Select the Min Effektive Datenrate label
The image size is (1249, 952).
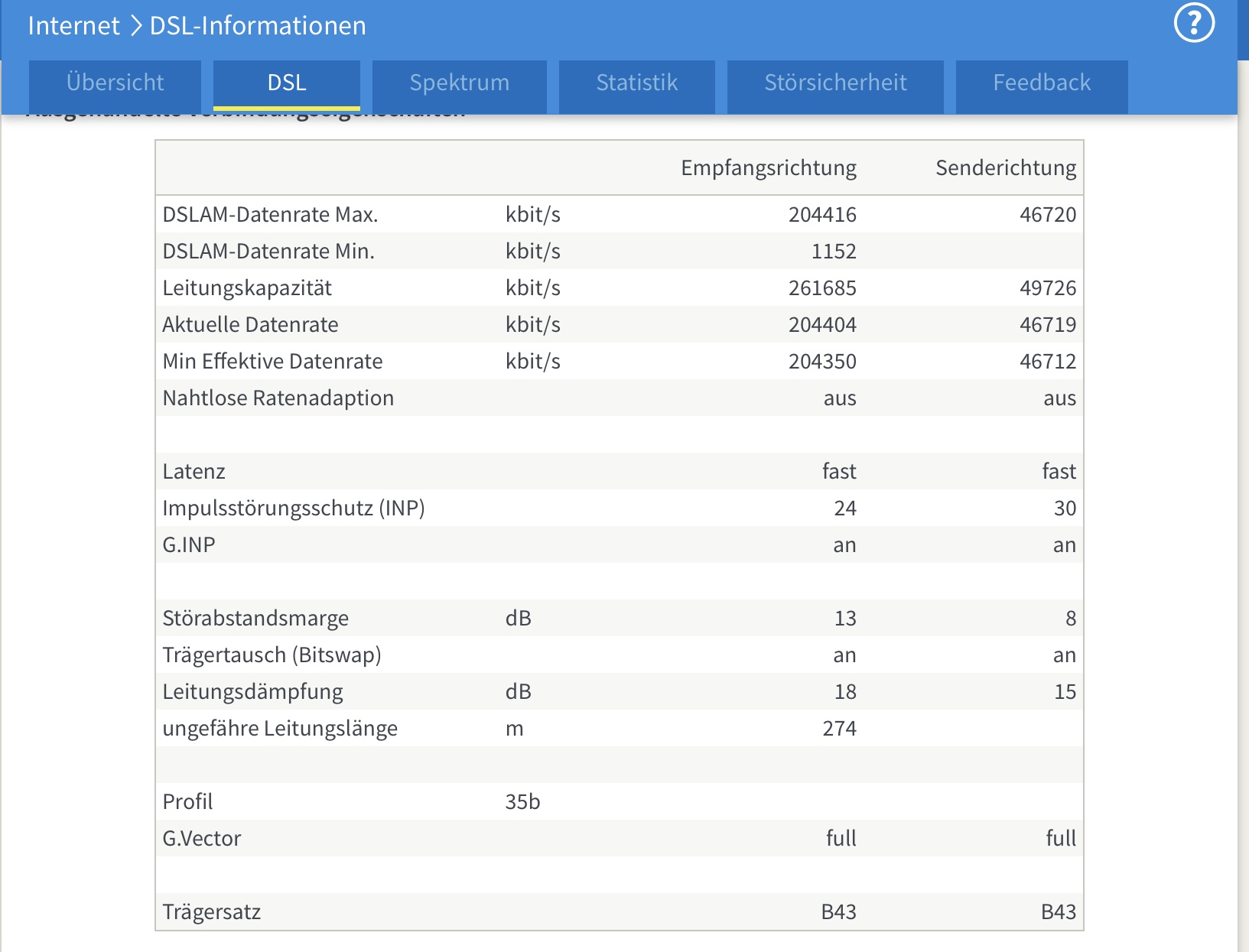[x=272, y=362]
